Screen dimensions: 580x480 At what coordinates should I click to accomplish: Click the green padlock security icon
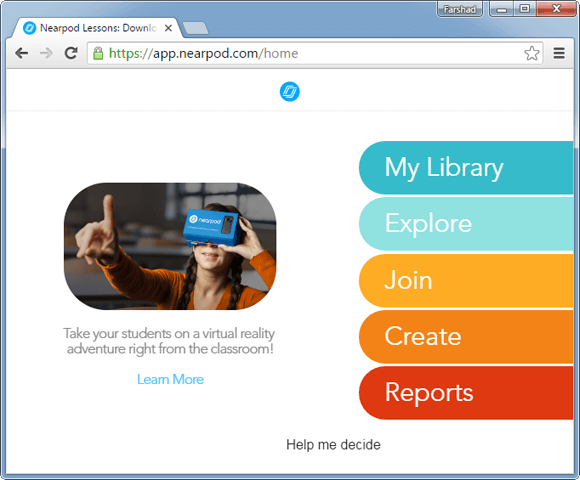[98, 53]
